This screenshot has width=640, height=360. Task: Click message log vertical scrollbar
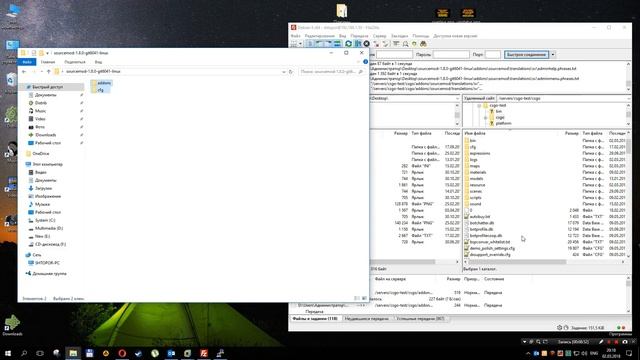[628, 84]
